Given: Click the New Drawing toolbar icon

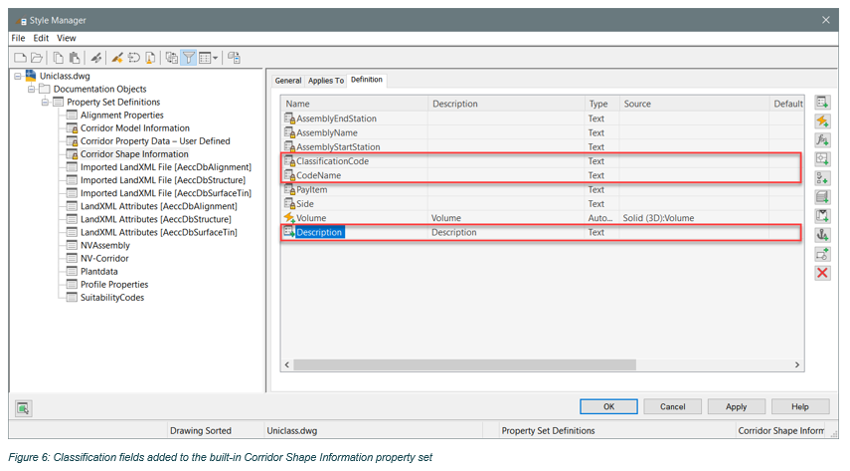Looking at the screenshot, I should [20, 58].
